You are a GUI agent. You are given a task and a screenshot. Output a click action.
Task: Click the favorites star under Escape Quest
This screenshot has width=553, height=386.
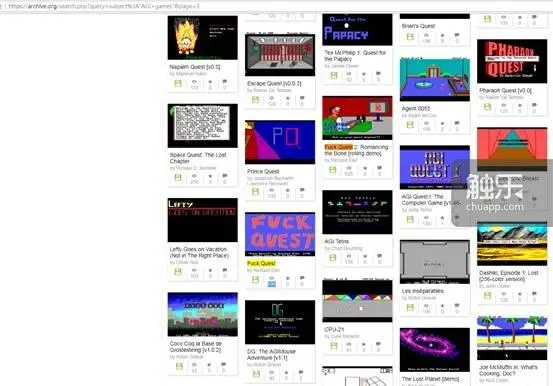[x=288, y=98]
